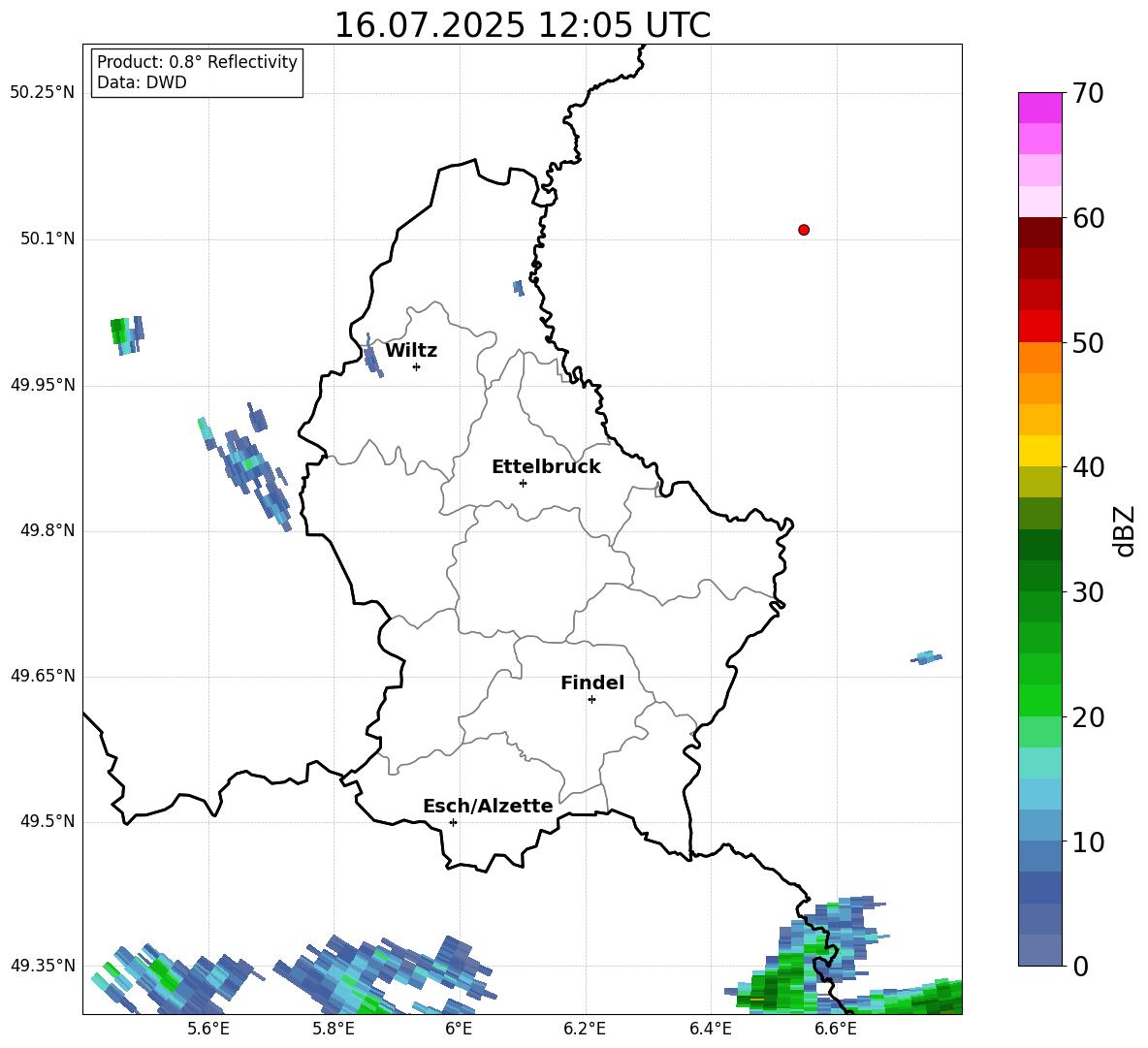1148x1048 pixels.
Task: Click the 6.2°E longitude label
Action: point(585,1029)
